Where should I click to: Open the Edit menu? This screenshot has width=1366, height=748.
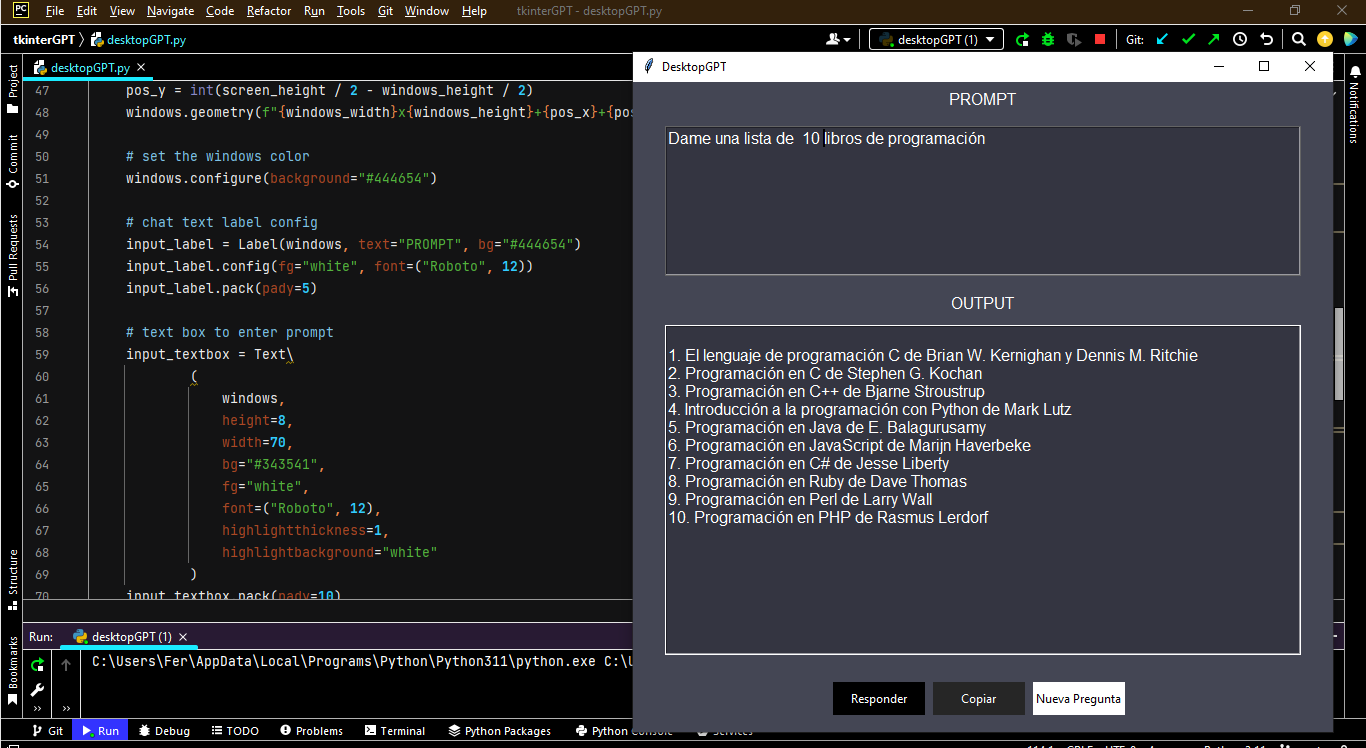pyautogui.click(x=87, y=11)
